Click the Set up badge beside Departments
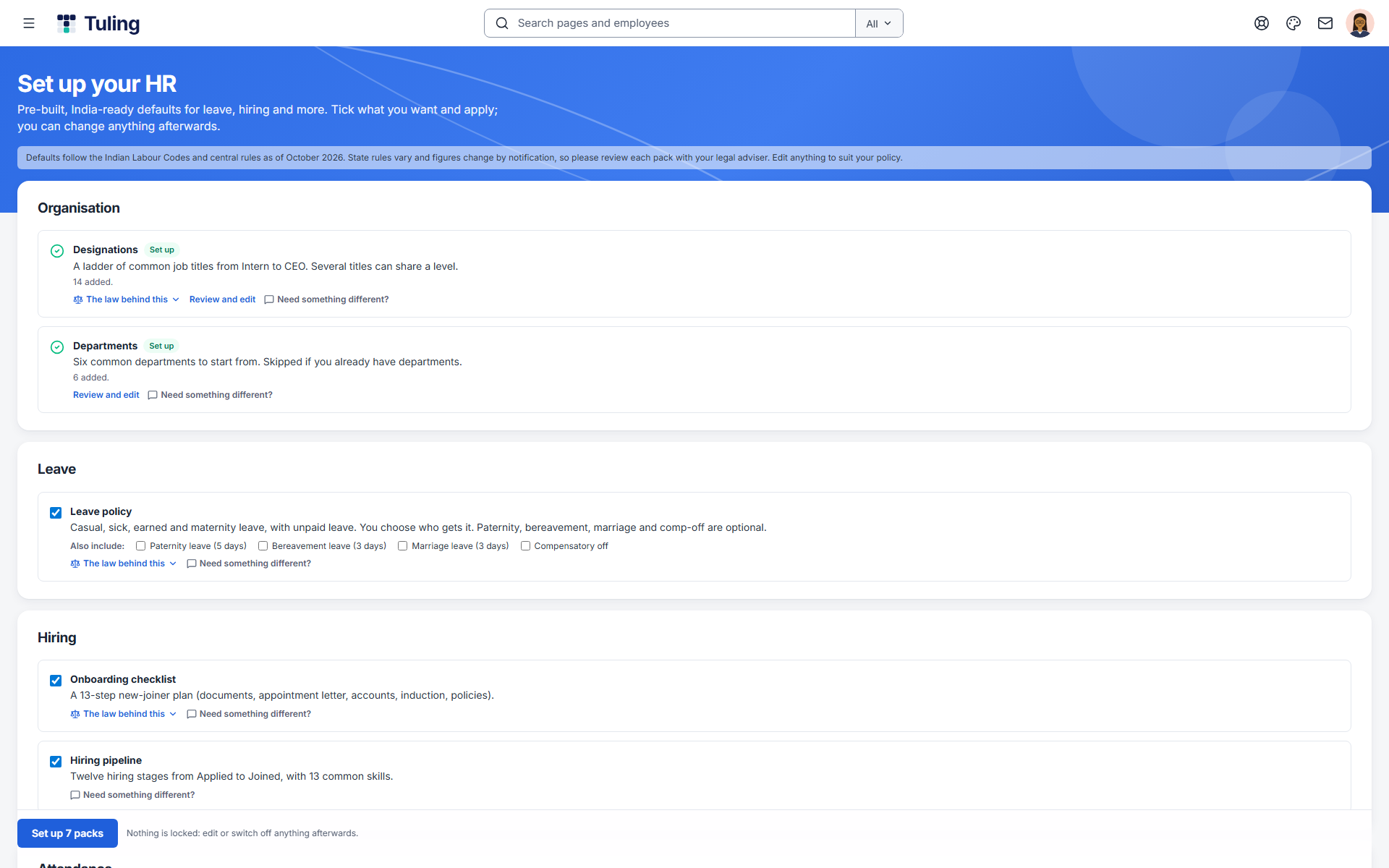 (x=161, y=346)
